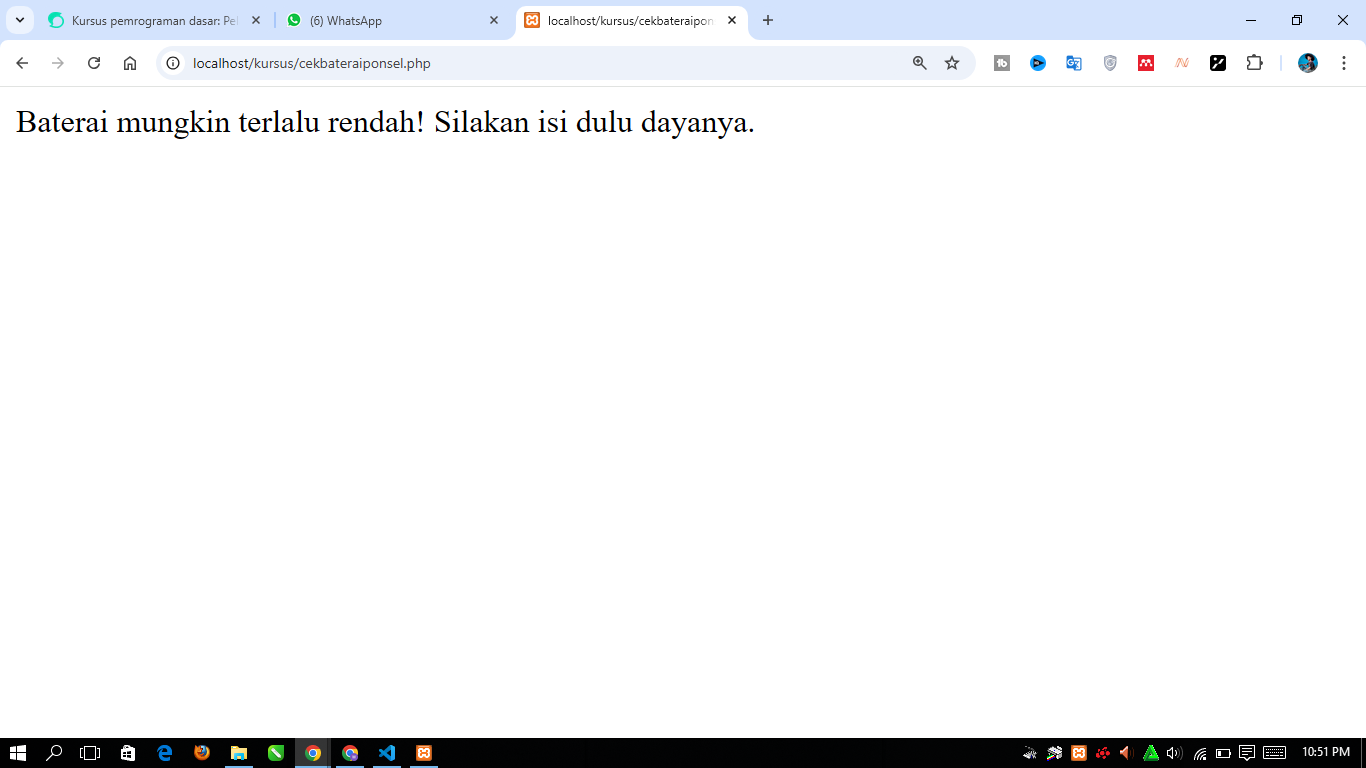Check the battery status icon
1366x768 pixels.
point(1223,753)
